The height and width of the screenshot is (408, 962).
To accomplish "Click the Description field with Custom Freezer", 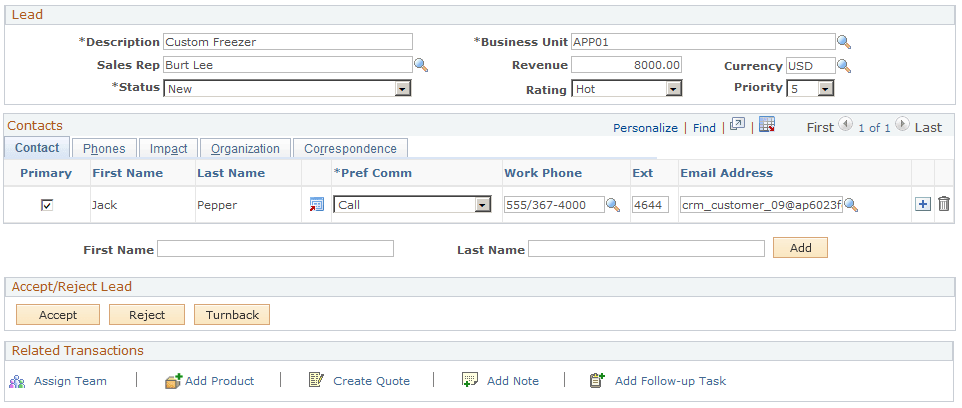I will [288, 42].
